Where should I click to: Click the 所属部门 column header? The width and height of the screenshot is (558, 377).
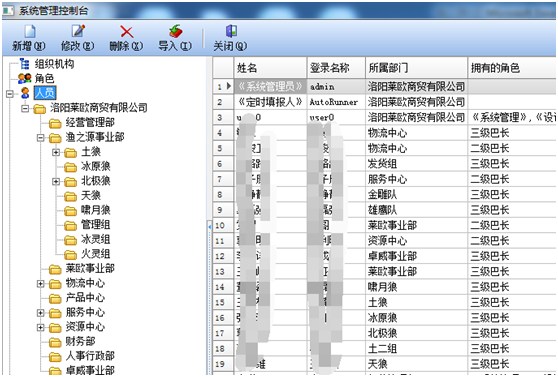tap(417, 68)
